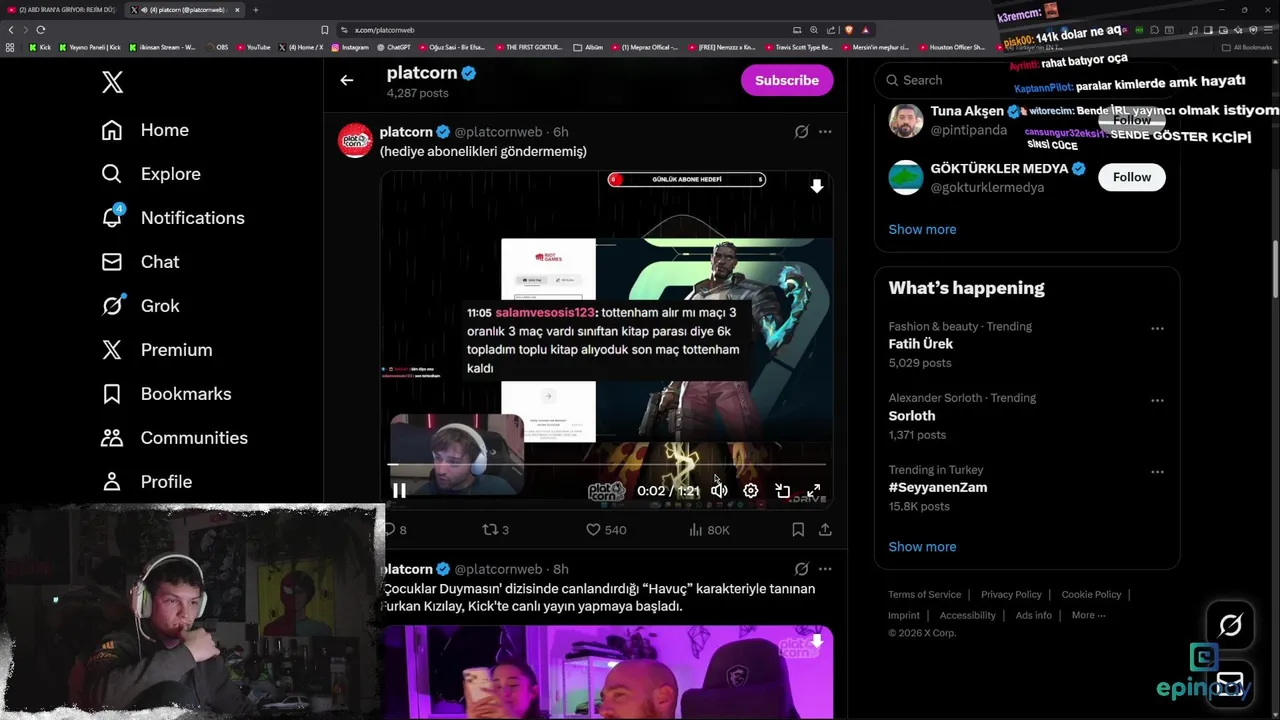
Task: Open video settings gear
Action: (x=751, y=490)
